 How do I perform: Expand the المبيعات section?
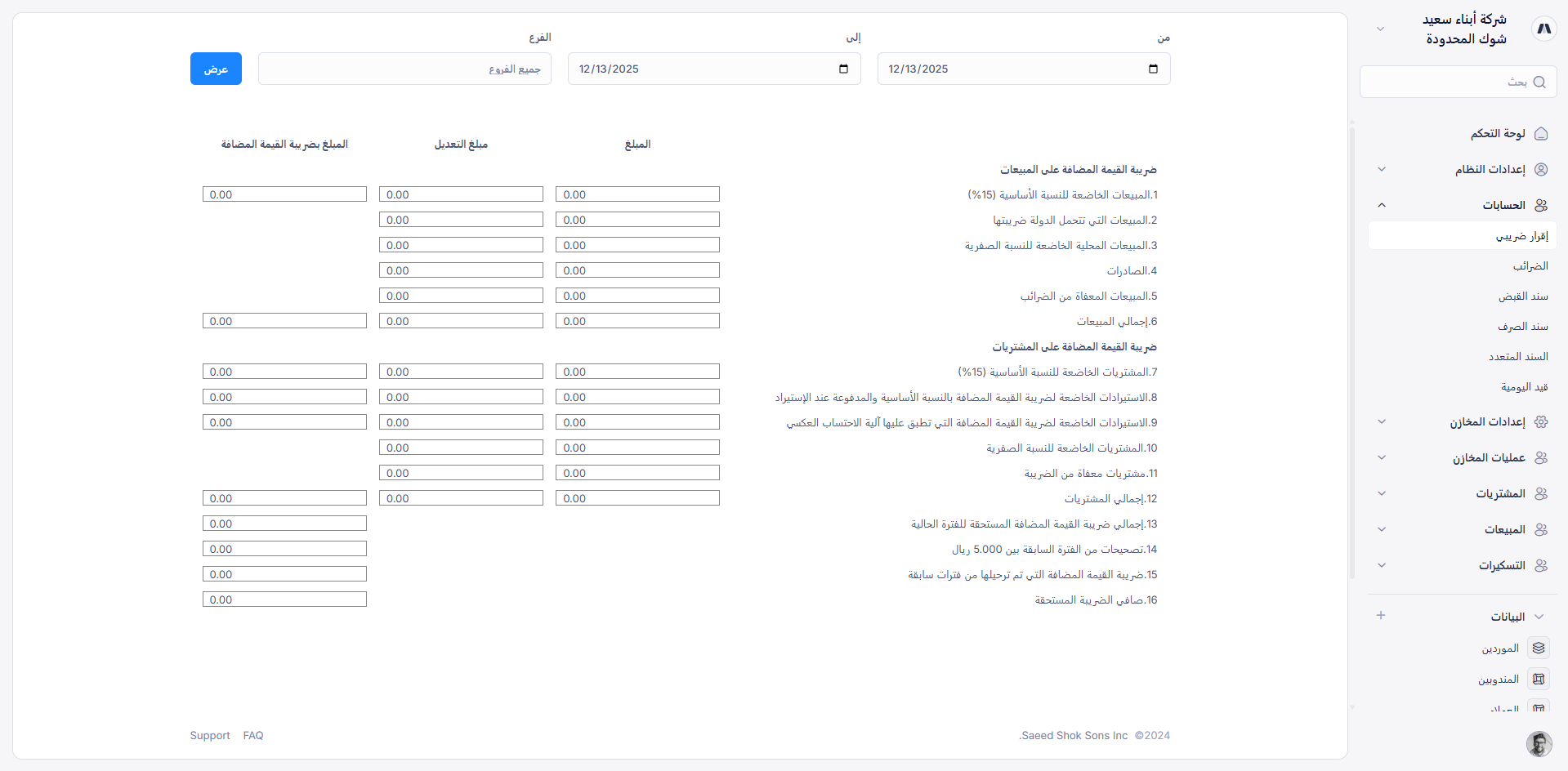tap(1382, 529)
